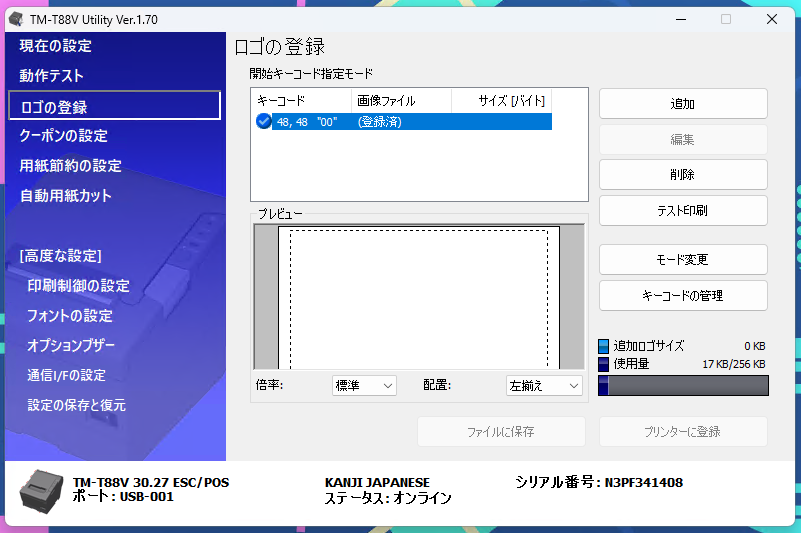Click the モード変更 button

tap(683, 260)
